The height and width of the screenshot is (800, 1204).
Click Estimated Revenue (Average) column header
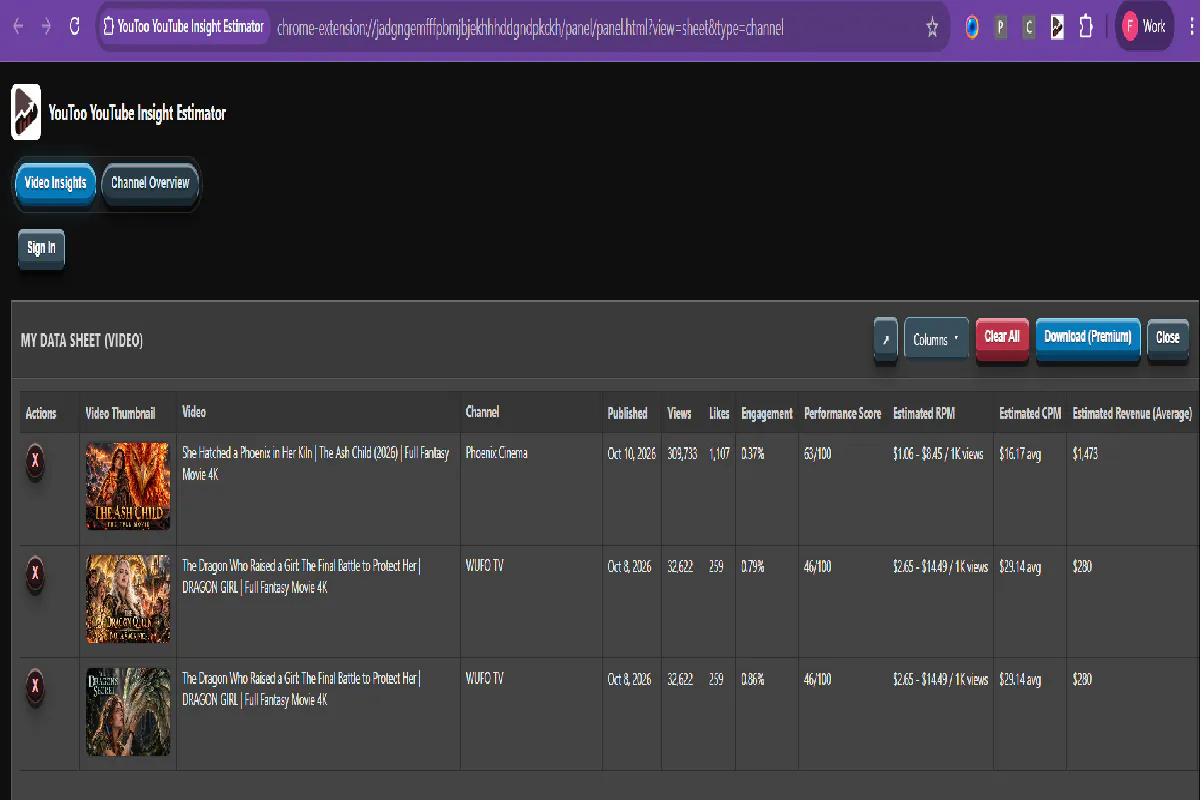point(1132,413)
